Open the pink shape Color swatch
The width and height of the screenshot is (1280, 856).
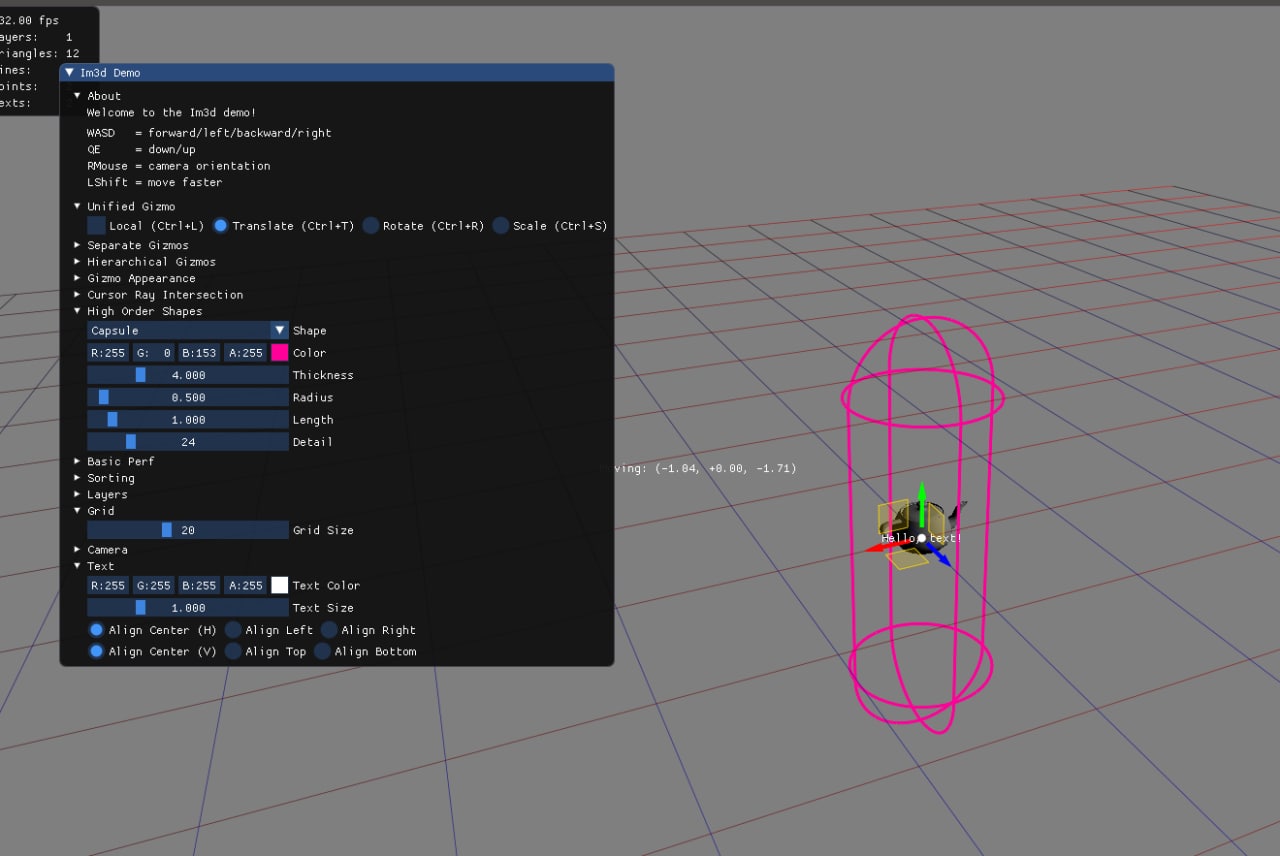(x=280, y=353)
